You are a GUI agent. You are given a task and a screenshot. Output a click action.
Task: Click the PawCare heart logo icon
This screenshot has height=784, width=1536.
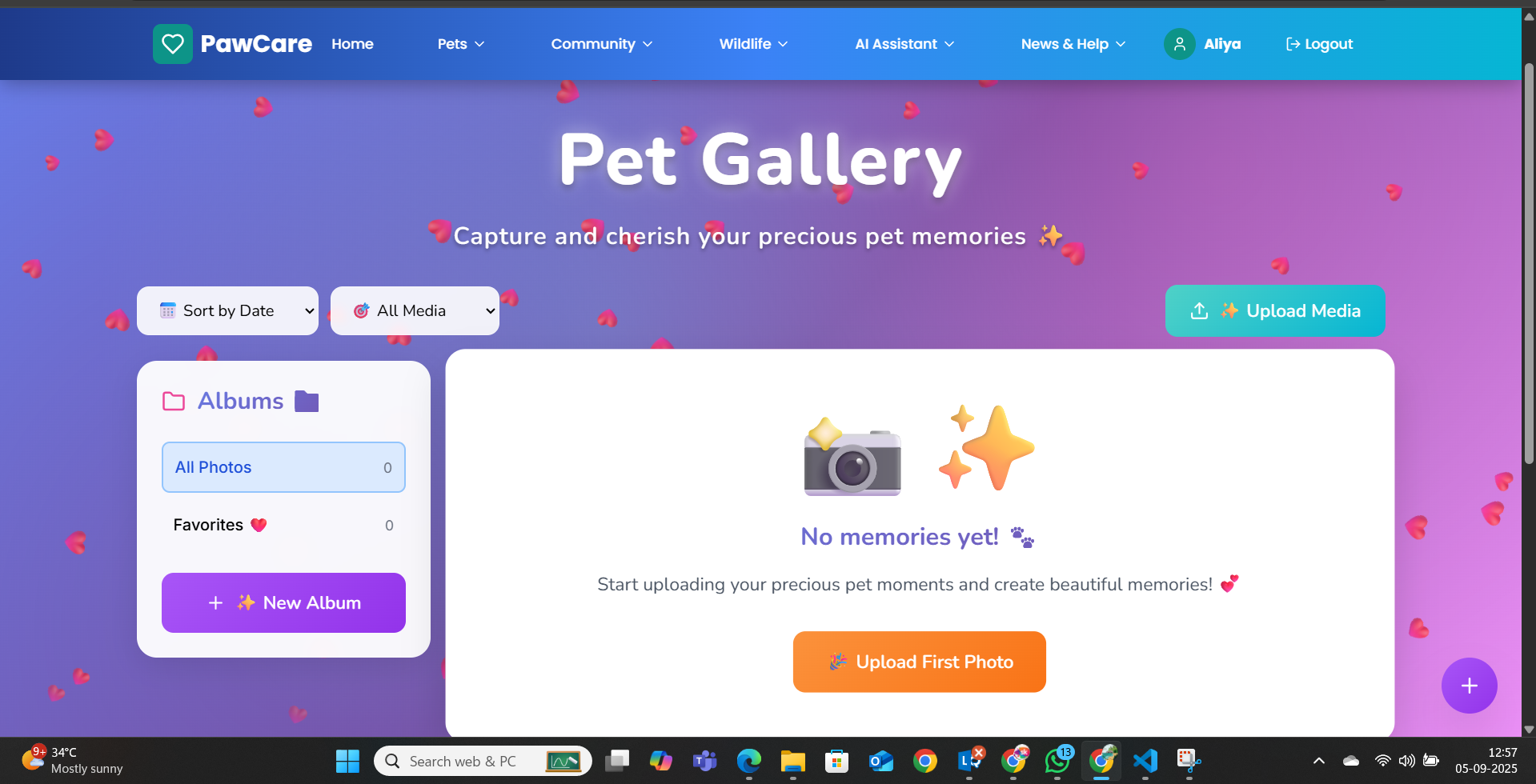click(x=173, y=44)
